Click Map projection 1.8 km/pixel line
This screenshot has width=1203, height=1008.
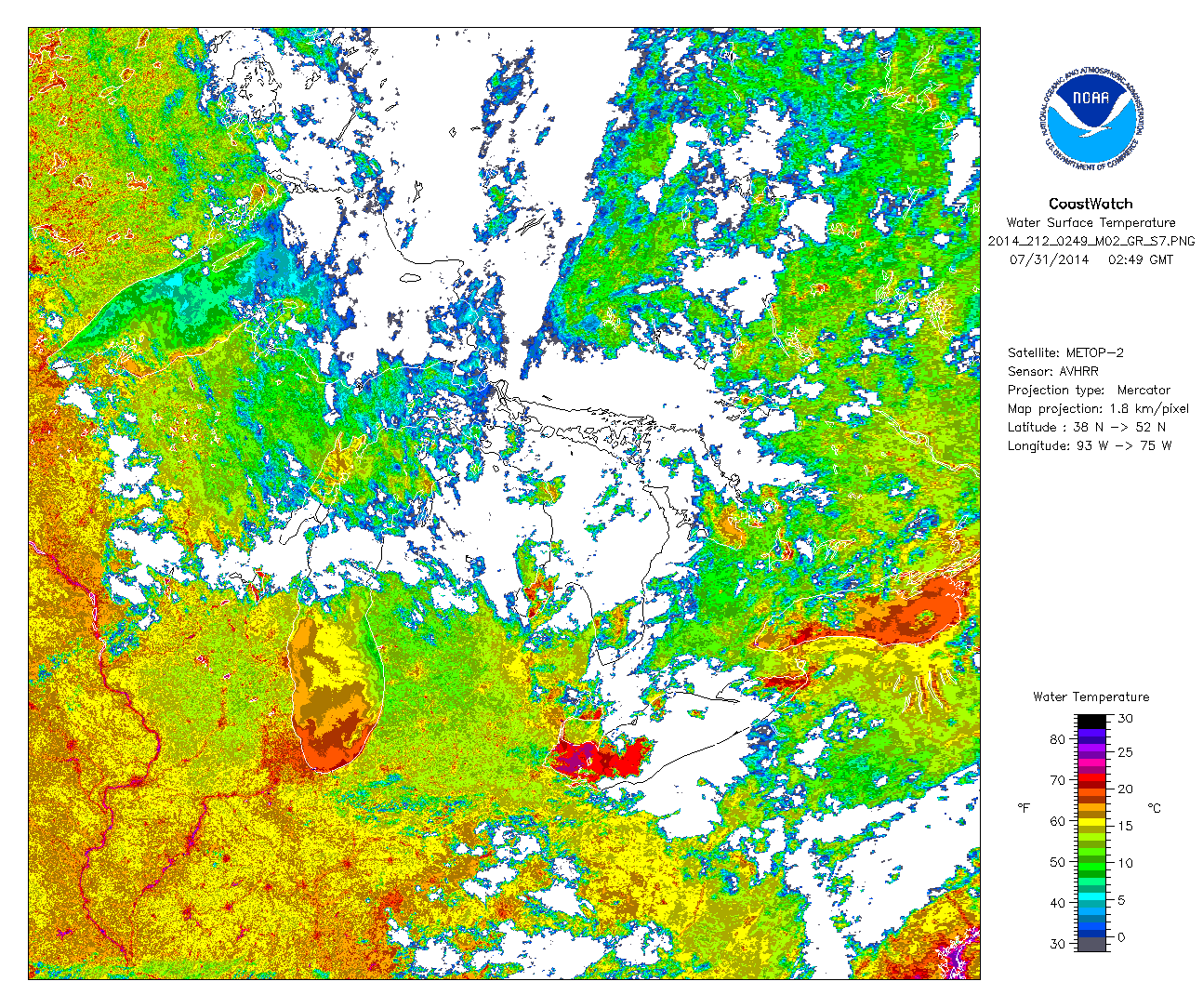[x=1098, y=409]
